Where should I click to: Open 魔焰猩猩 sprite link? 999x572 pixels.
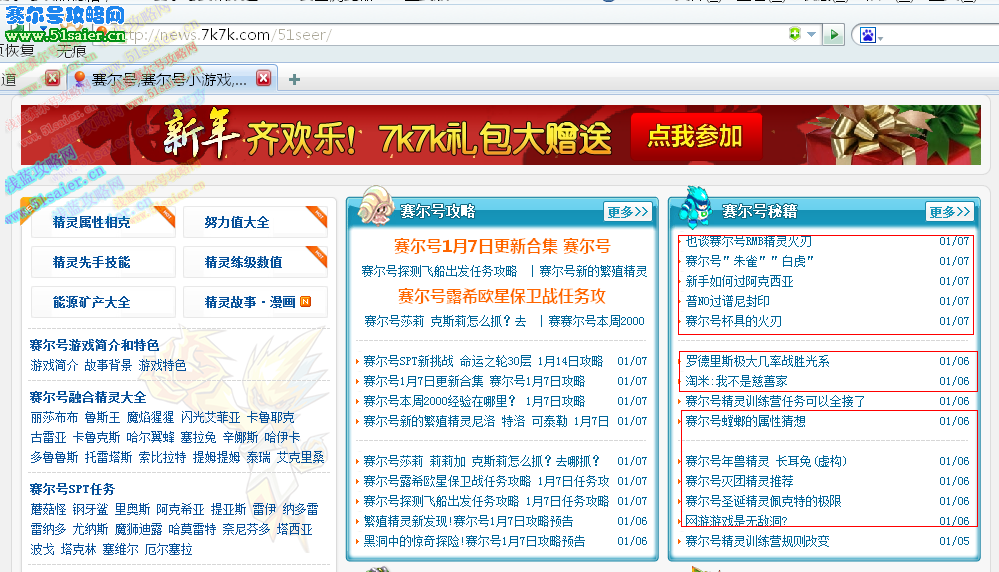click(x=150, y=418)
